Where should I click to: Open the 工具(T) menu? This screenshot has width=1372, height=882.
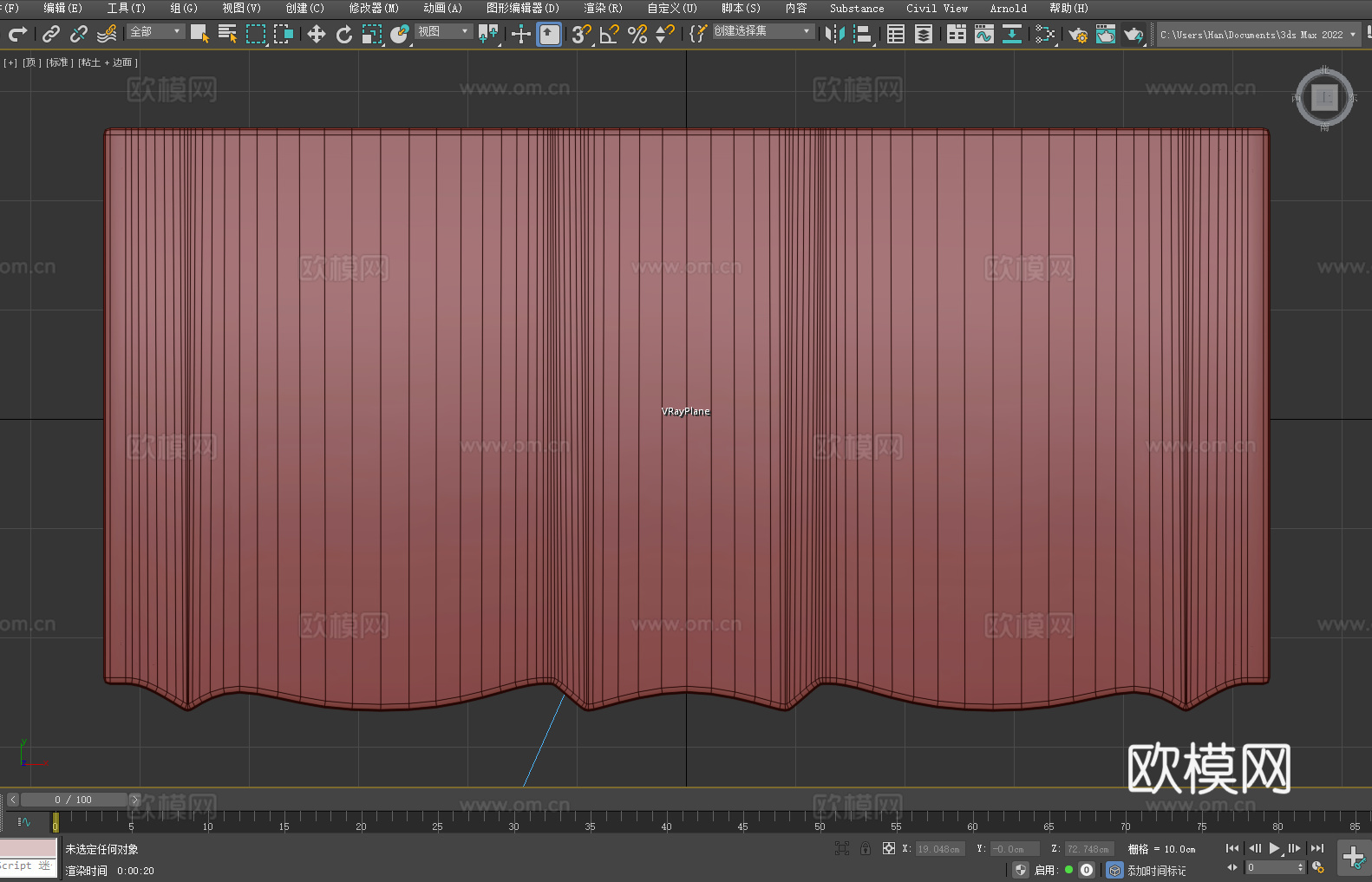coord(126,8)
